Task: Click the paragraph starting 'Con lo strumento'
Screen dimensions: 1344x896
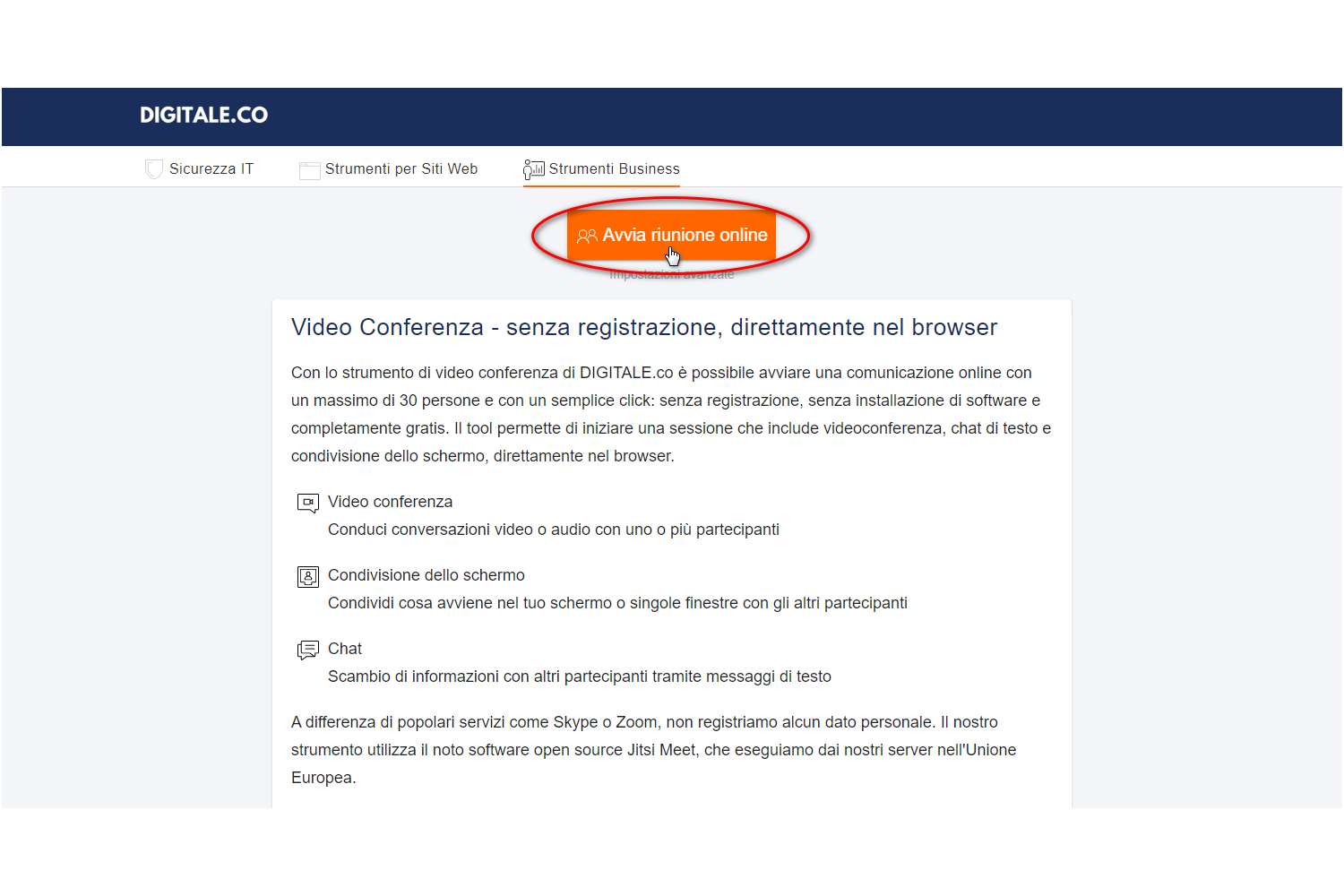Action: coord(671,414)
